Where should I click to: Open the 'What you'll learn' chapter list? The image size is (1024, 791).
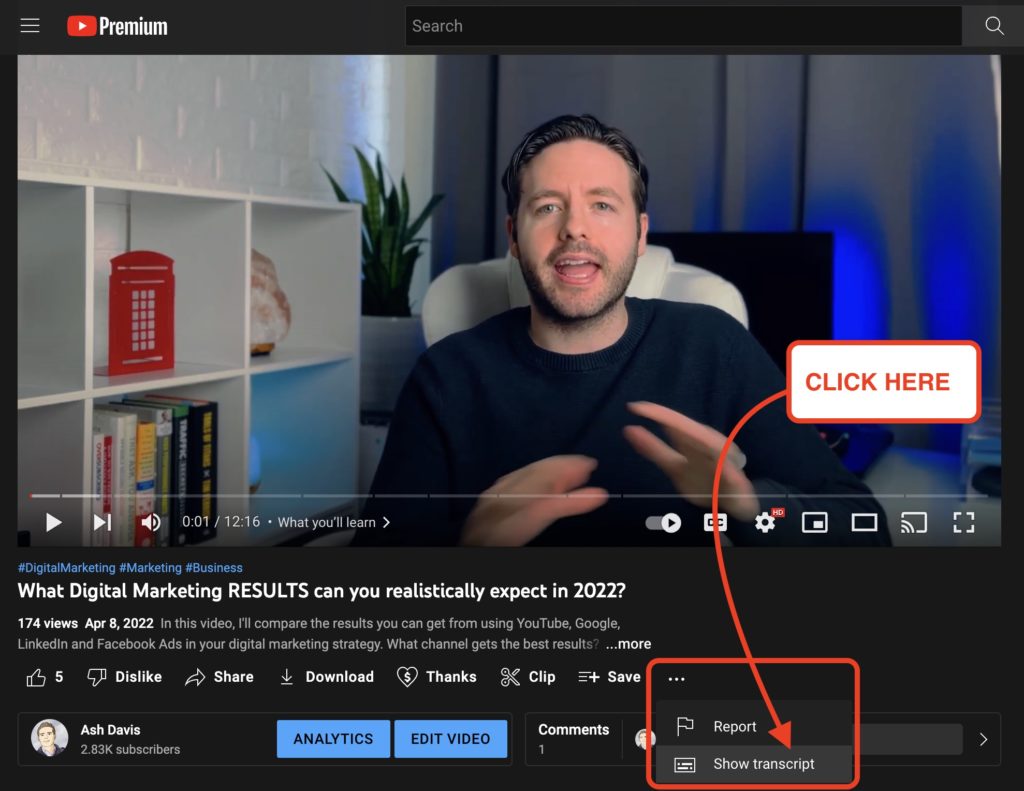(330, 521)
